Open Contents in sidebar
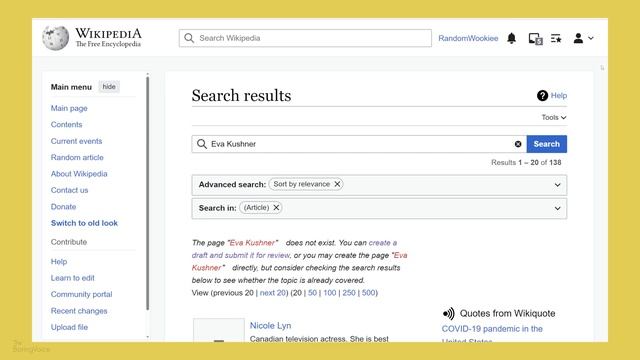The height and width of the screenshot is (360, 640). click(x=67, y=124)
